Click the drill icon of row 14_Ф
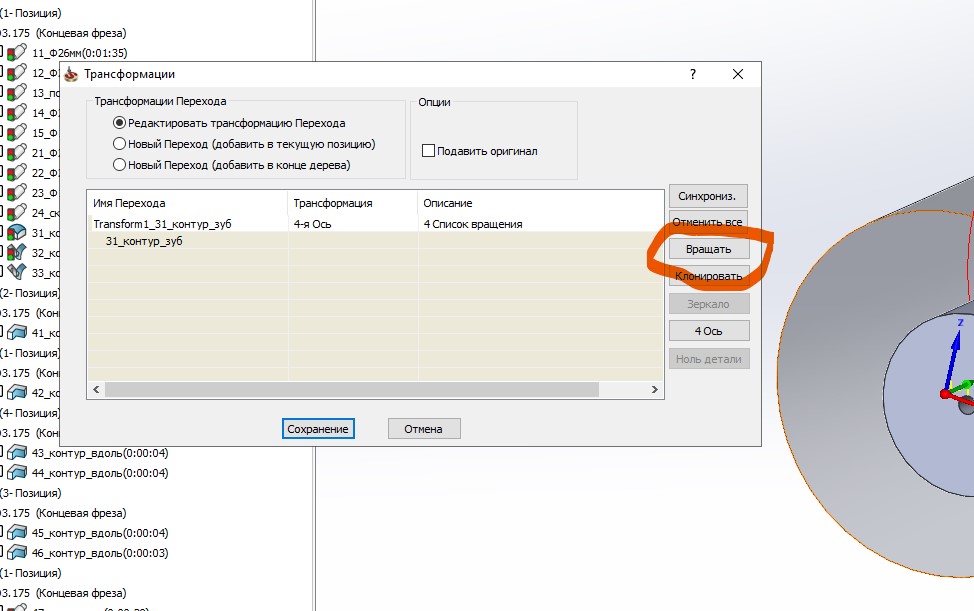 17,112
